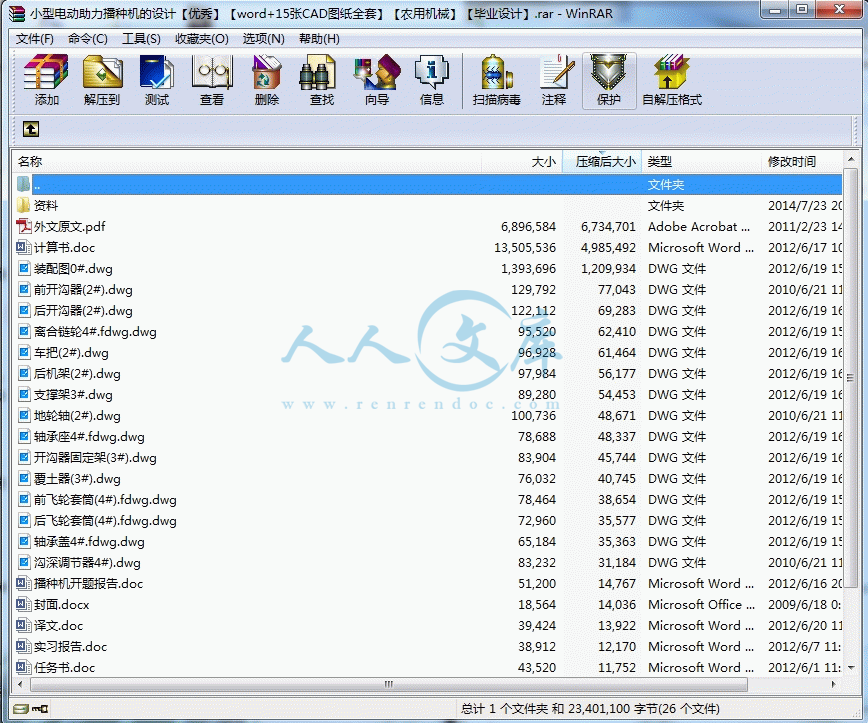868x723 pixels.
Task: Open the 工具(S) menu
Action: [141, 39]
